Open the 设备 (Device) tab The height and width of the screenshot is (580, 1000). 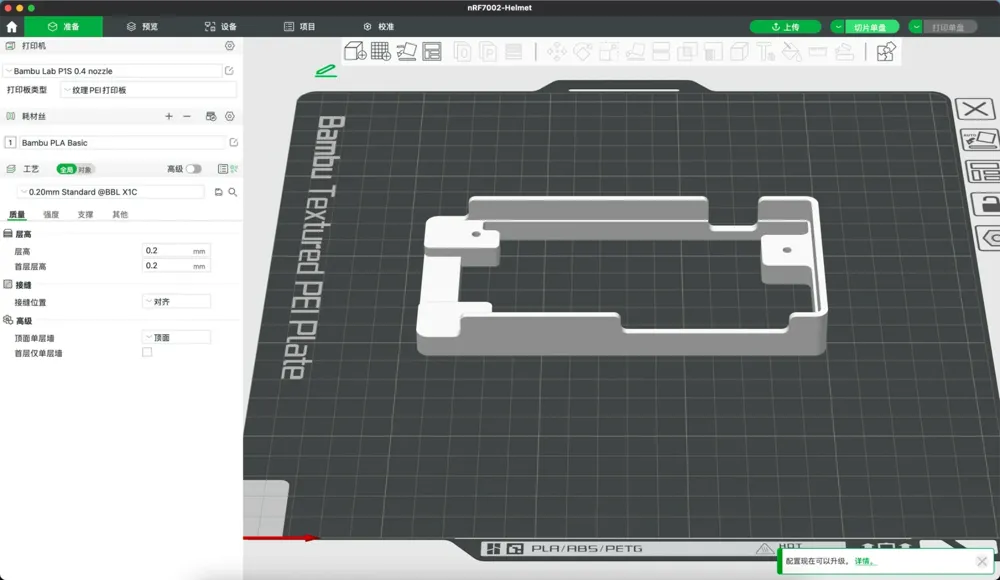[221, 27]
